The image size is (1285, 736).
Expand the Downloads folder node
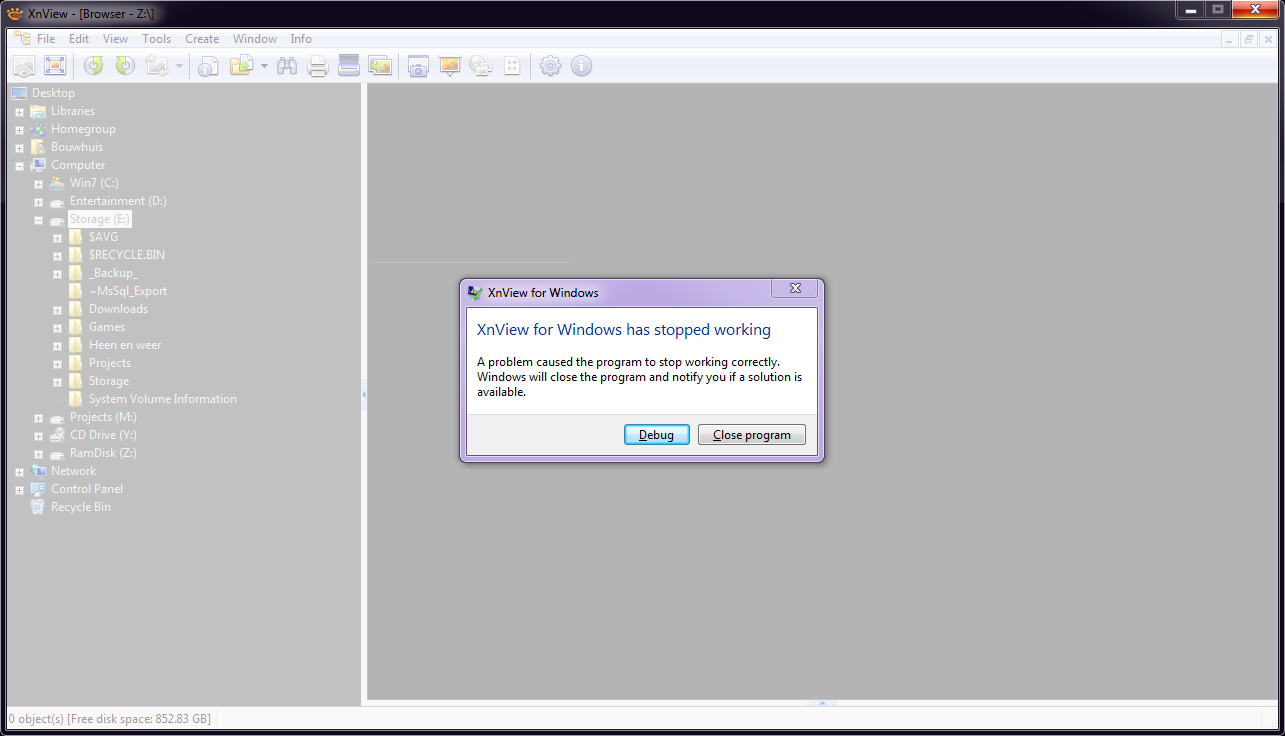57,310
